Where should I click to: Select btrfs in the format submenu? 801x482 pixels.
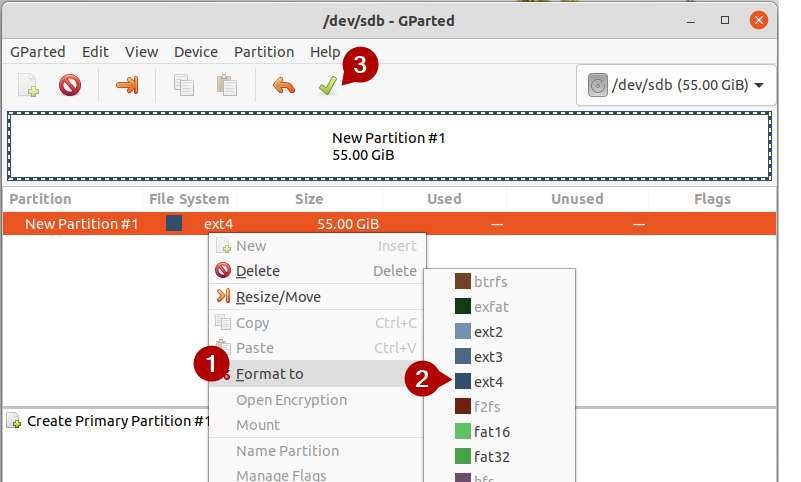click(x=500, y=281)
